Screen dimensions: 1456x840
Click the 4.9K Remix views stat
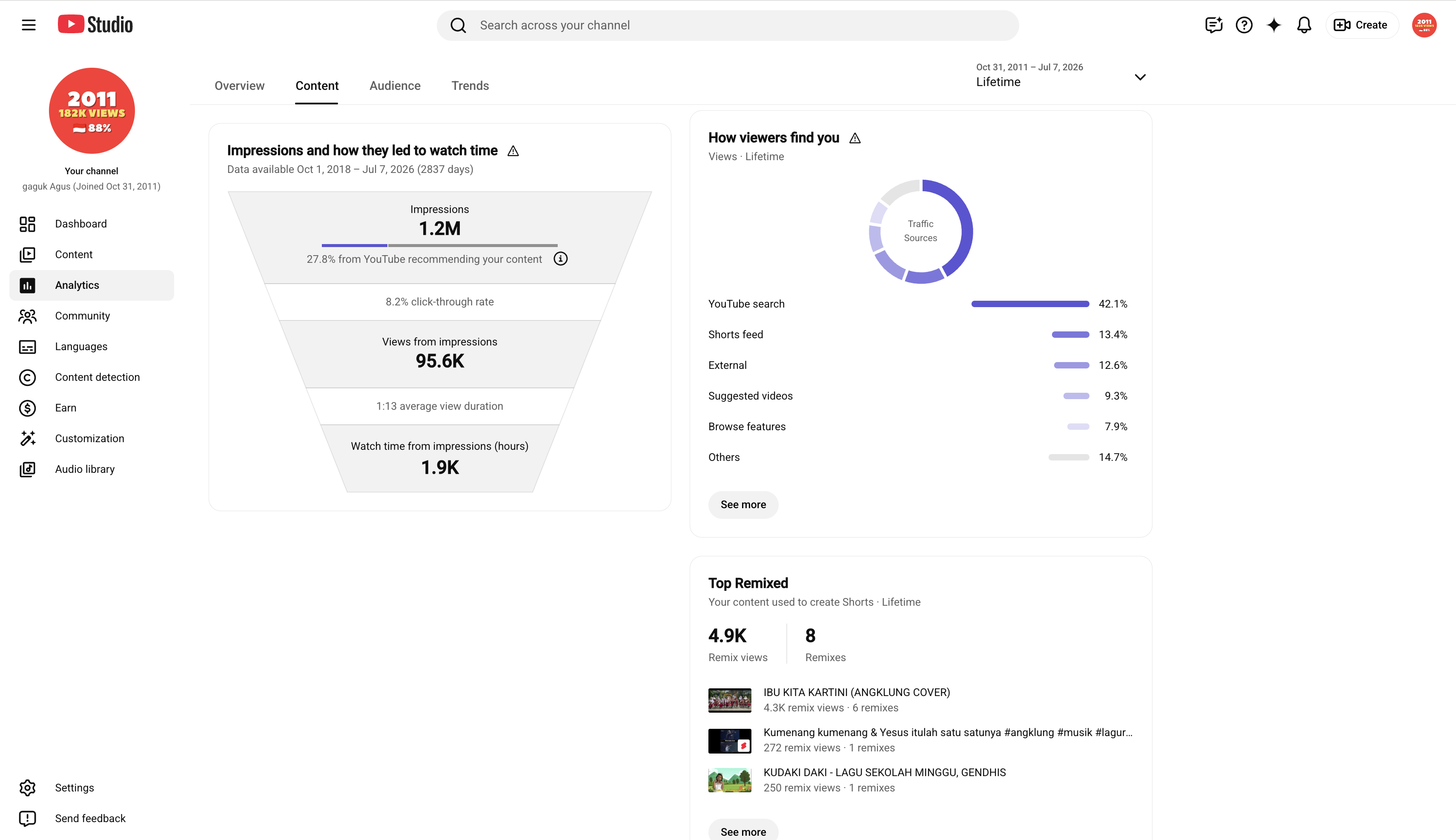pos(737,644)
